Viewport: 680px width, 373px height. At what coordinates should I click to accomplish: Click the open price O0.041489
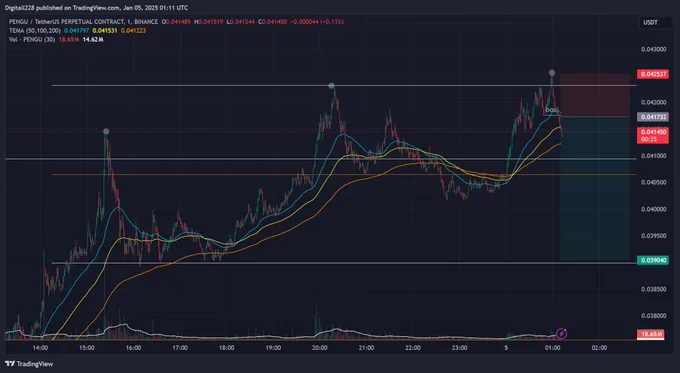click(176, 22)
